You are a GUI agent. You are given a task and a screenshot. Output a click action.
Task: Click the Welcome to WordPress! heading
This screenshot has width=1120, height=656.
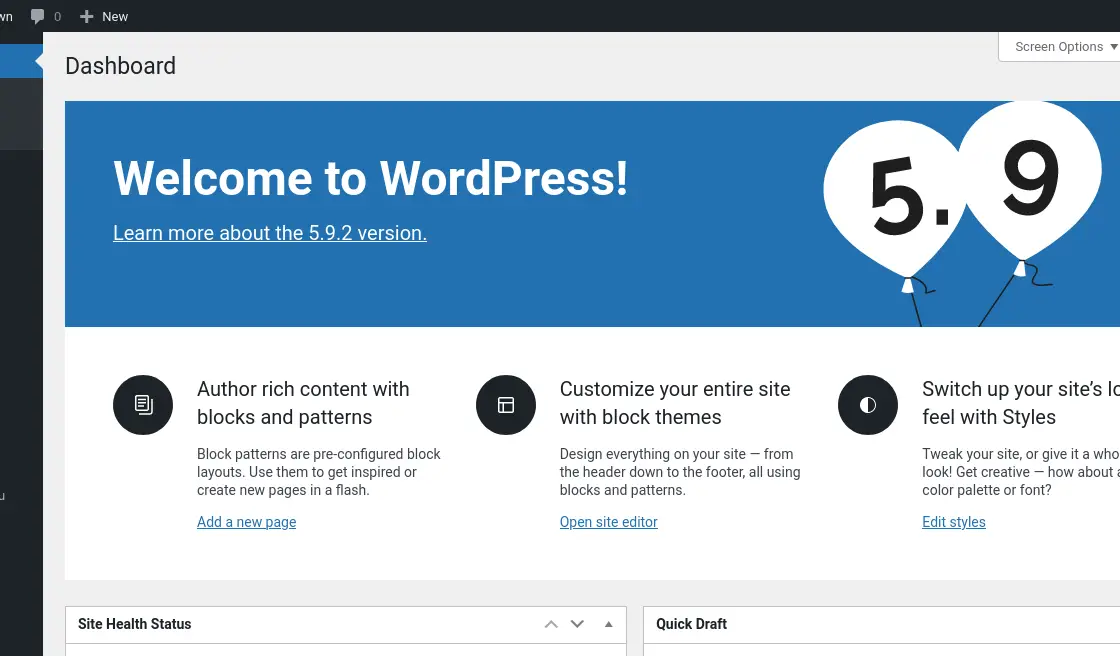pos(371,178)
